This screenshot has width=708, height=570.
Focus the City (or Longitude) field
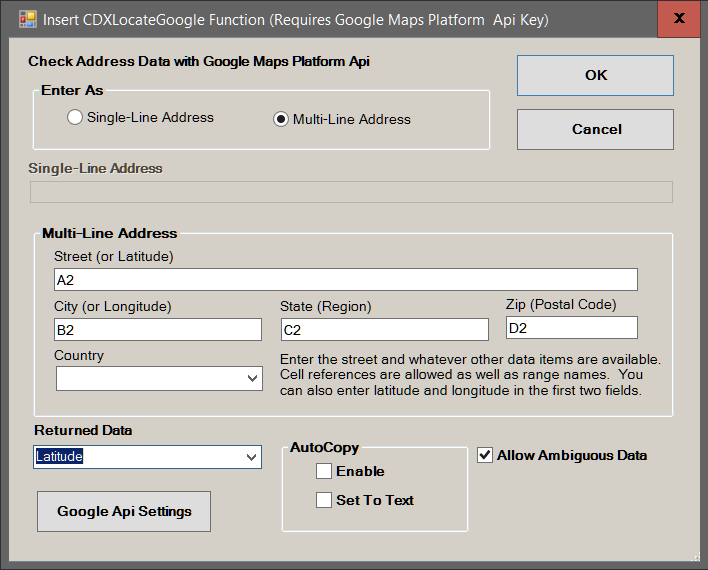pyautogui.click(x=158, y=330)
